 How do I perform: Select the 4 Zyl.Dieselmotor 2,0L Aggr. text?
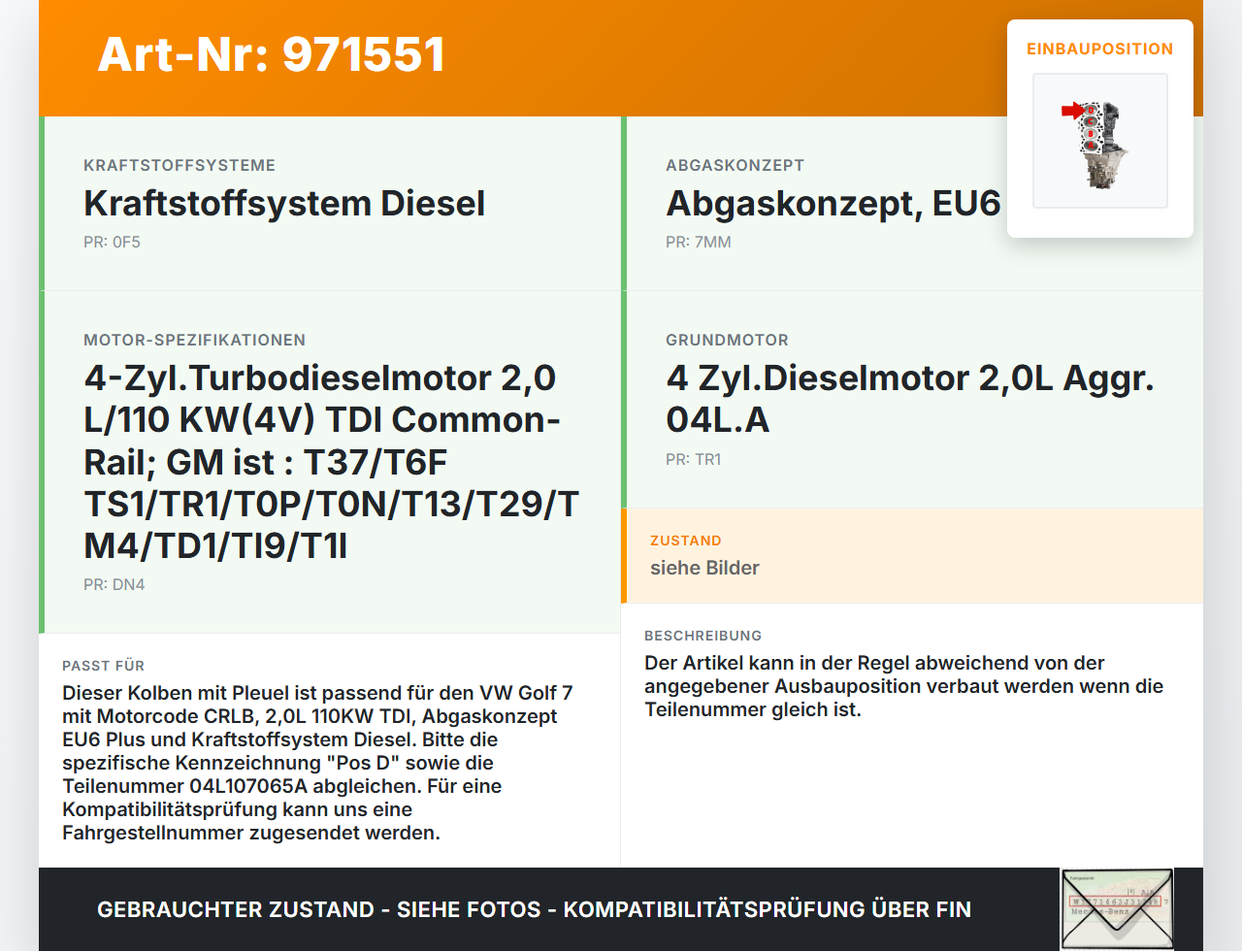(910, 399)
